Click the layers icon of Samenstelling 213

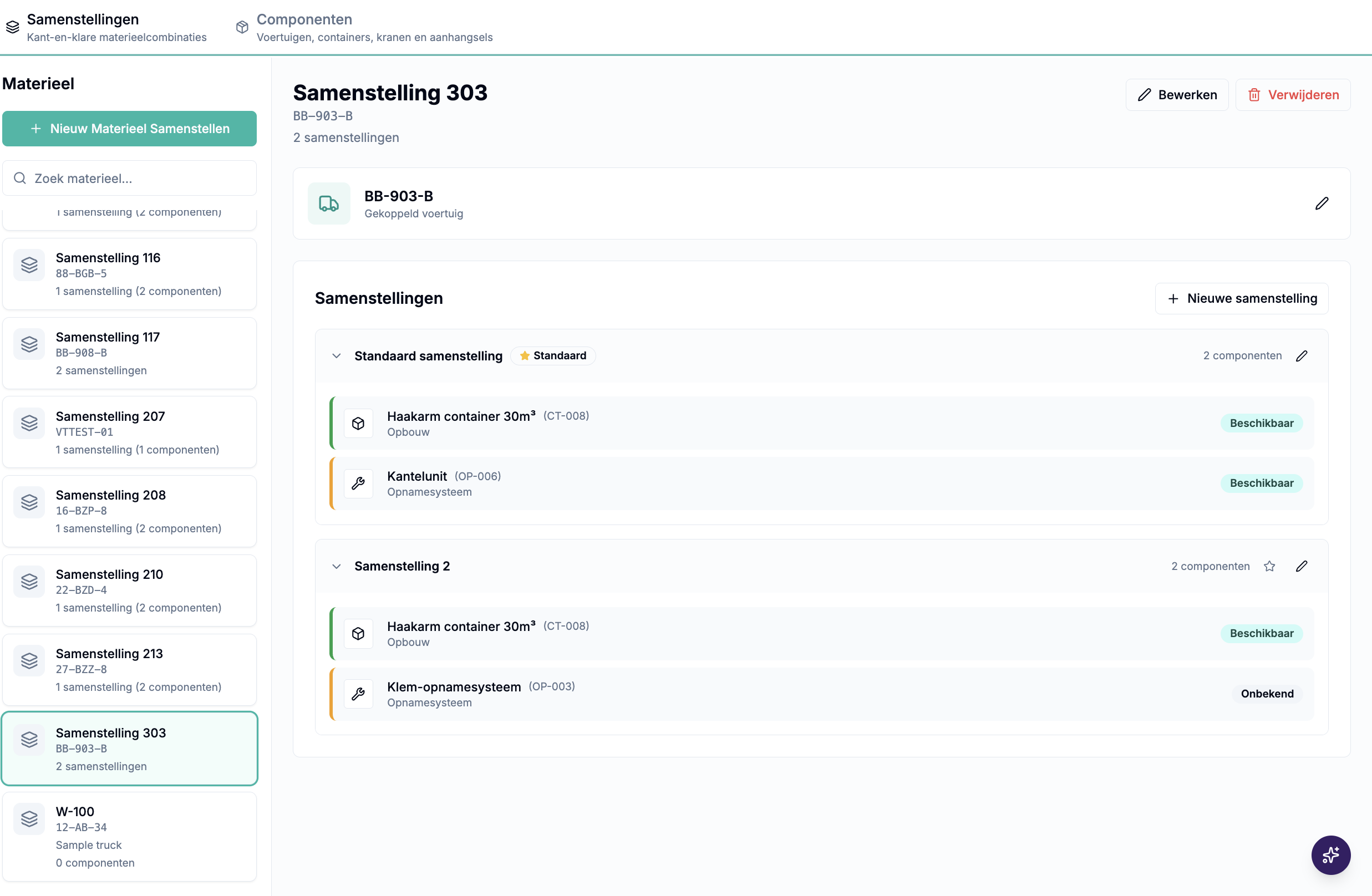(x=29, y=661)
